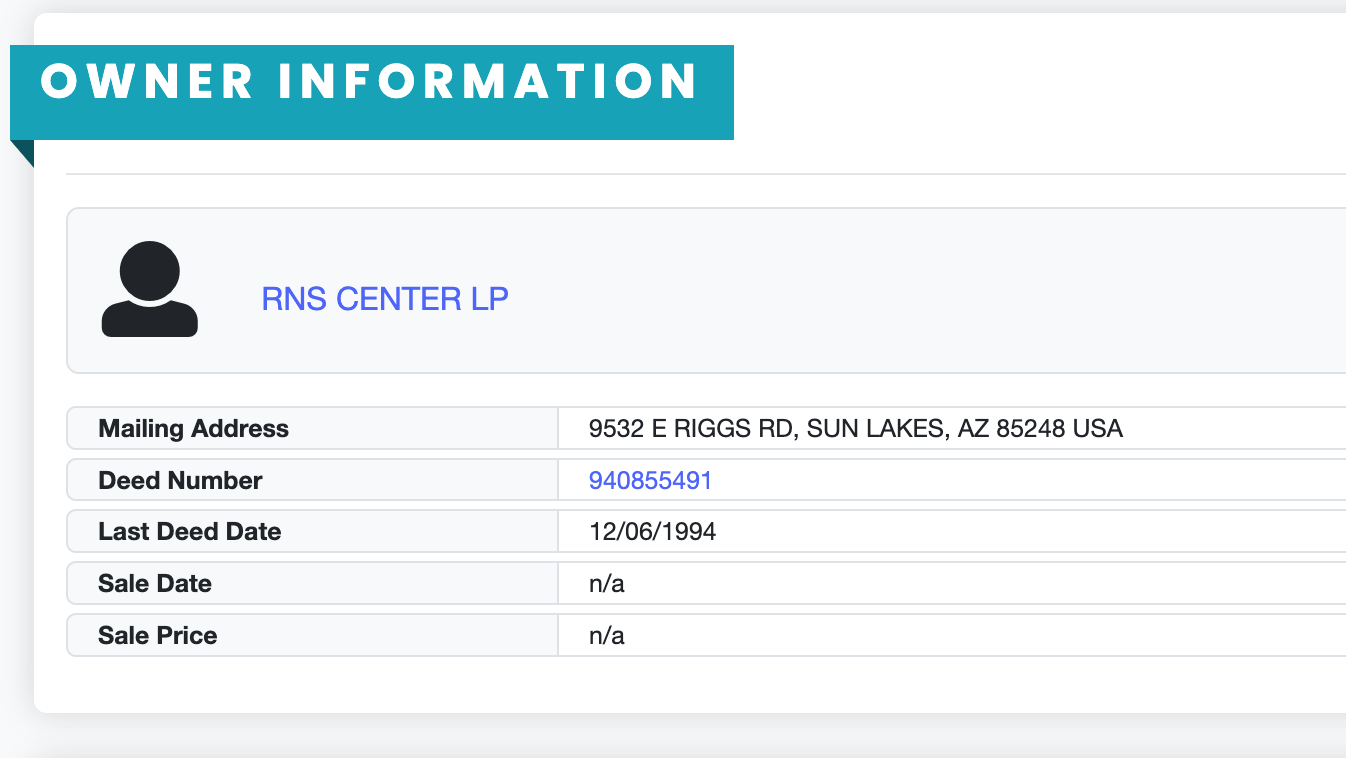Select the Mailing Address row label
This screenshot has height=758, width=1346.
point(193,429)
